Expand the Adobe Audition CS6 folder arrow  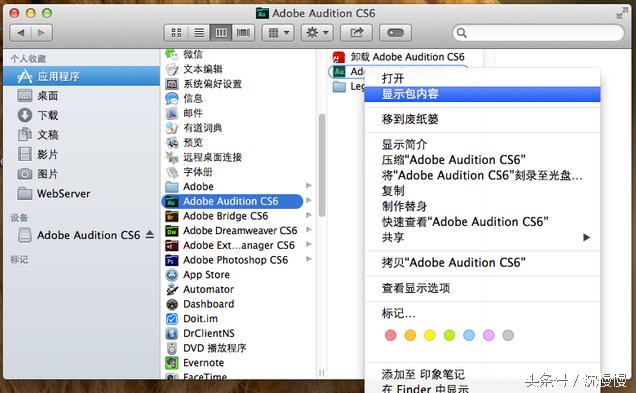click(x=309, y=200)
